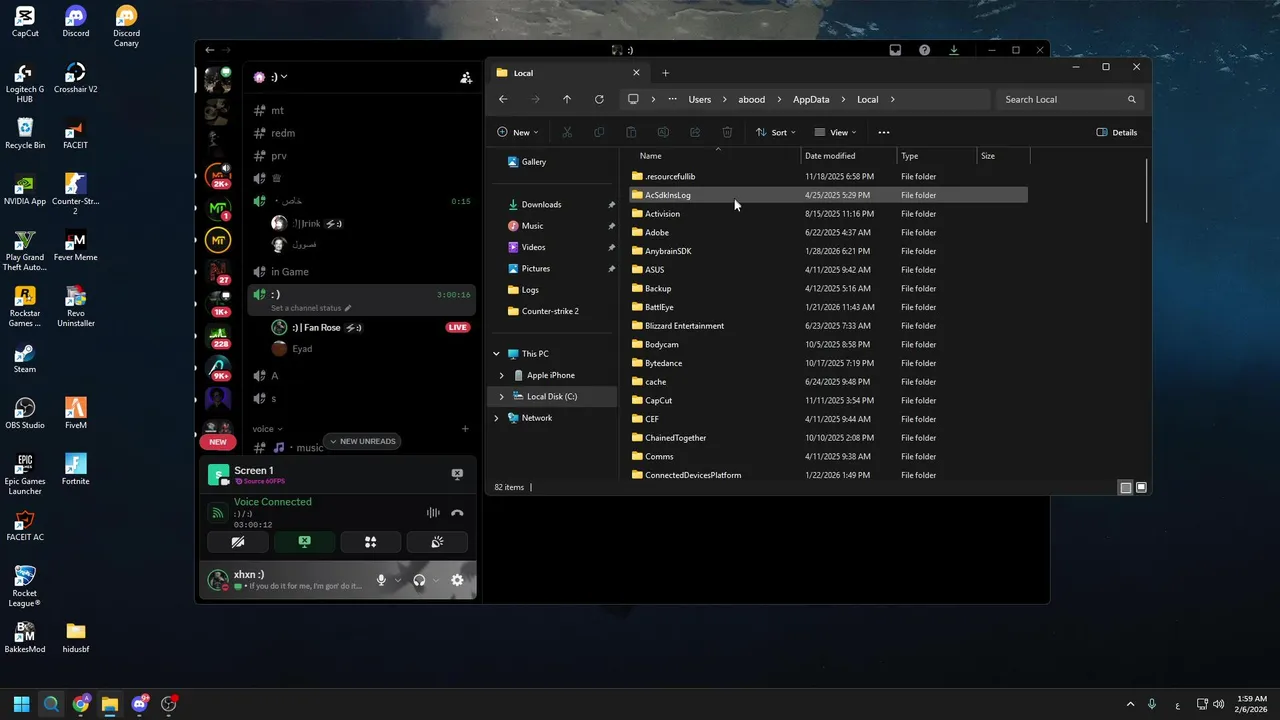Open Discord voice connection info icon
The image size is (1280, 720).
point(217,513)
